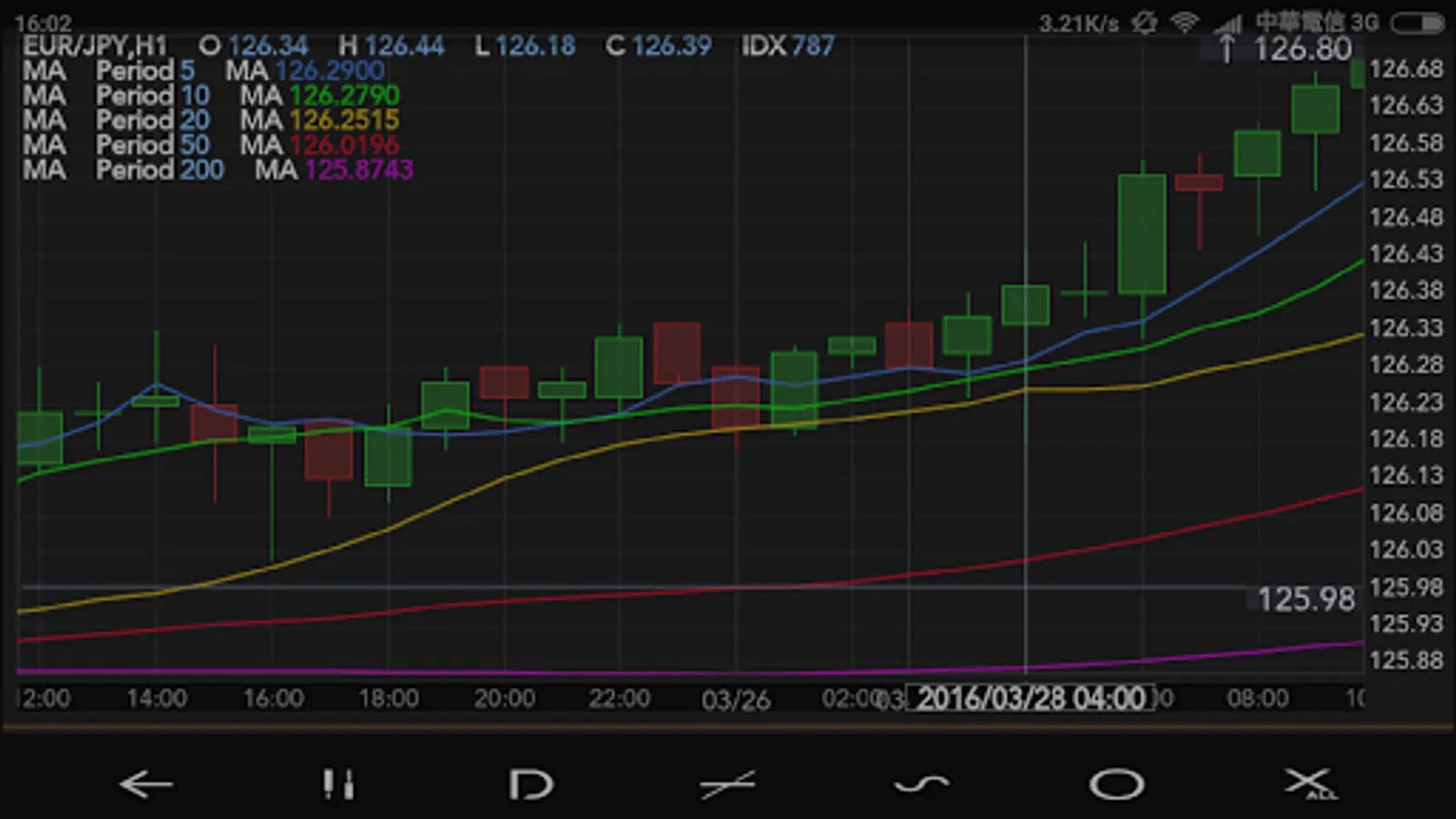1456x819 pixels.
Task: Tap the 126.33 price axis label
Action: coord(1406,328)
